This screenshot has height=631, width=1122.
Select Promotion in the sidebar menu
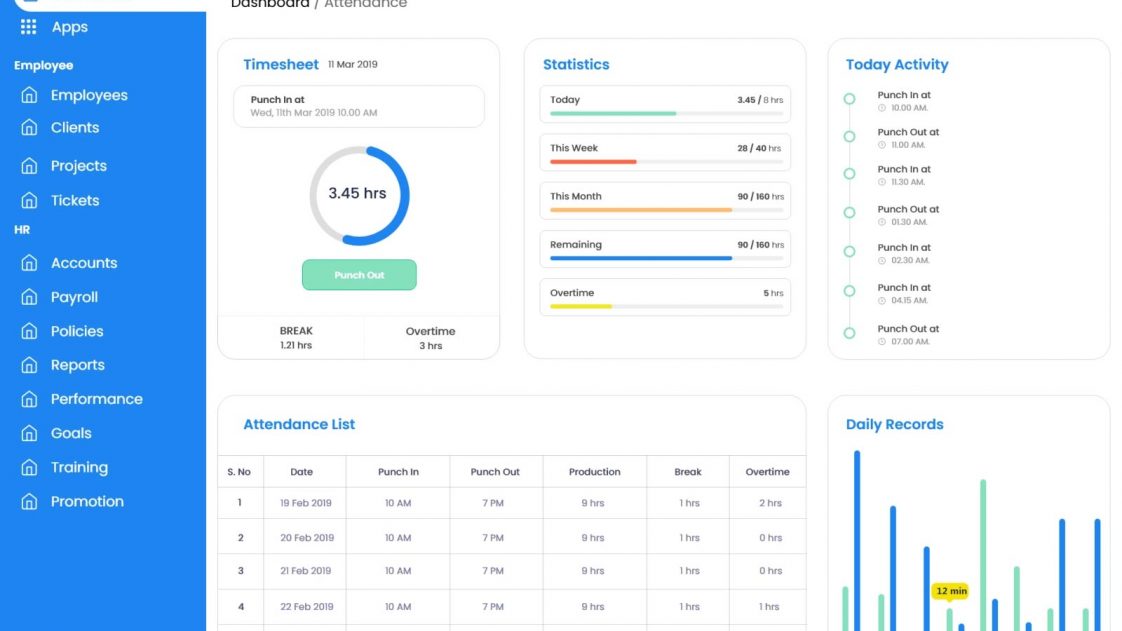pos(28,501)
